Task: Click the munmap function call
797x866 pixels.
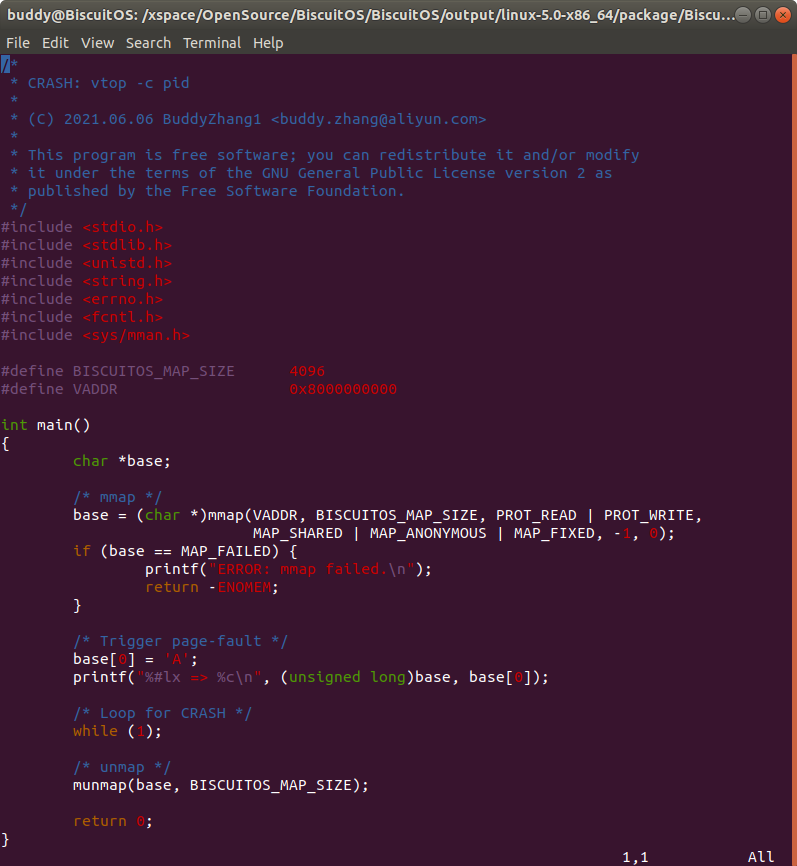Action: click(x=100, y=785)
